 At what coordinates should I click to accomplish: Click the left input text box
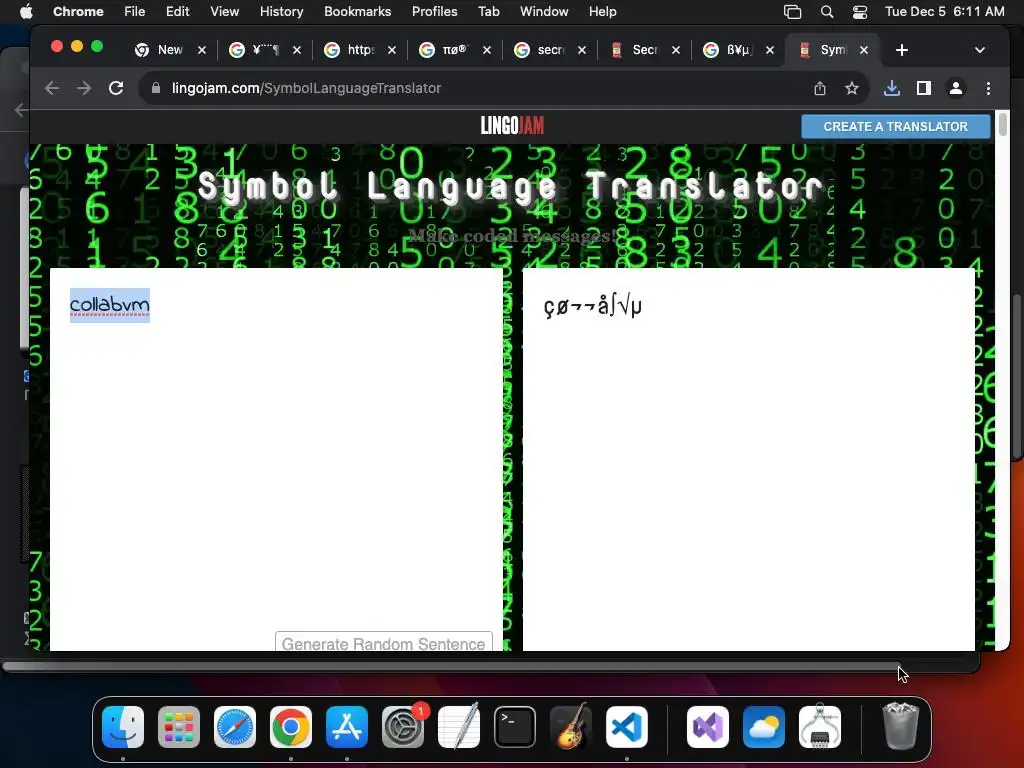coord(277,459)
